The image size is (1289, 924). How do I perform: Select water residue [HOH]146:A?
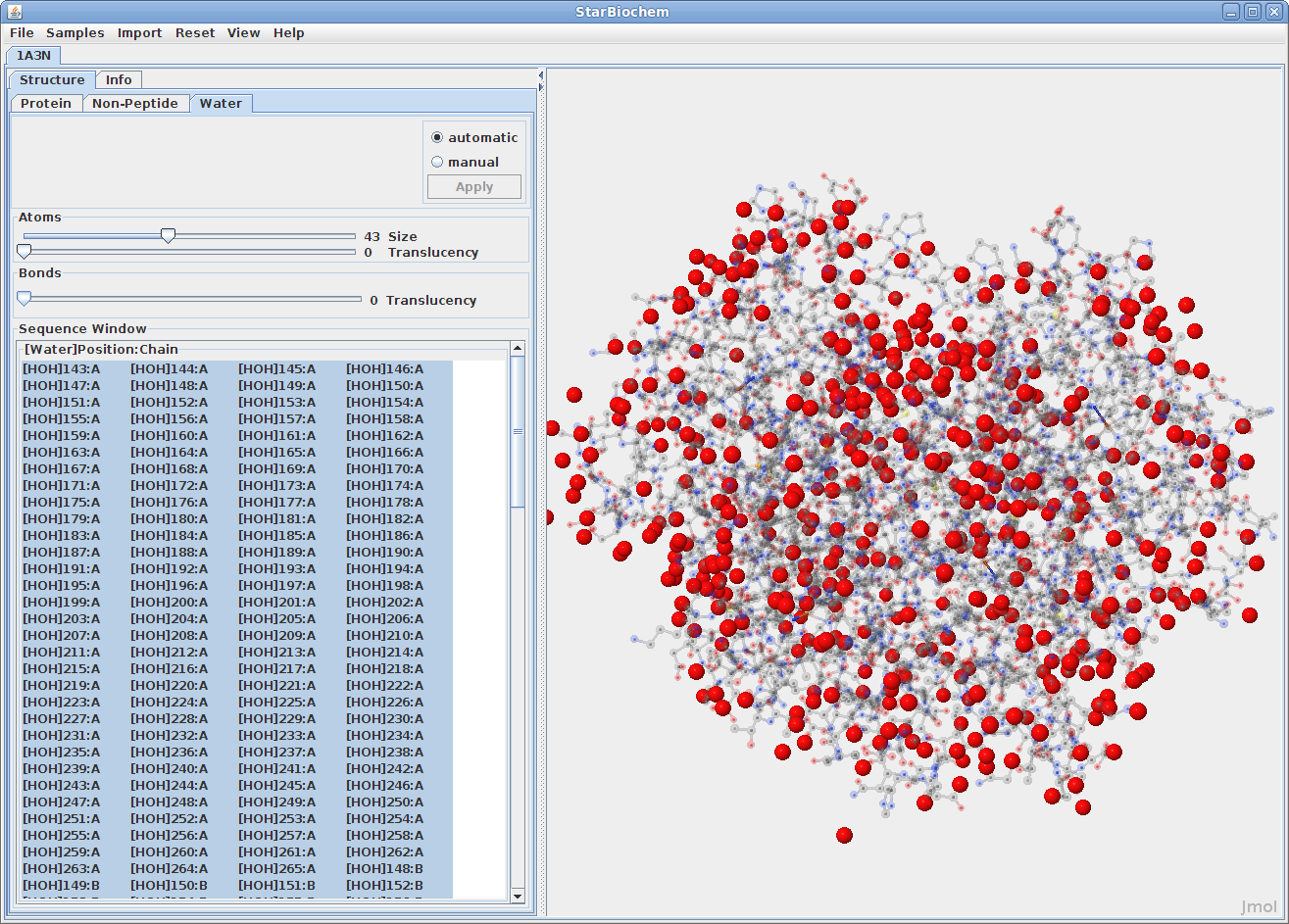click(x=385, y=368)
